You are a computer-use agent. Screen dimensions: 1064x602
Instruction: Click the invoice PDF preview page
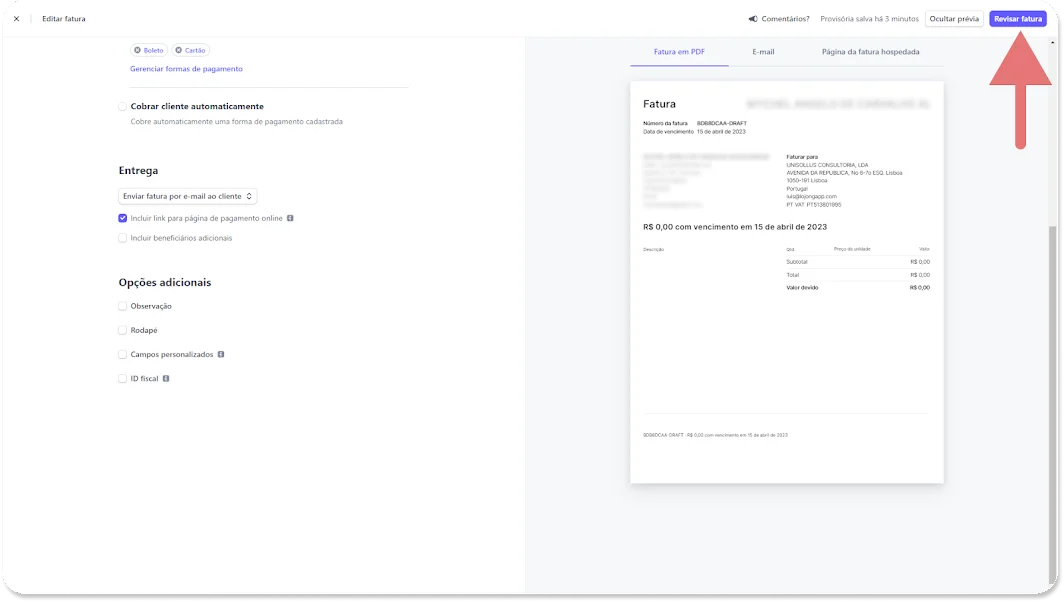click(x=786, y=282)
